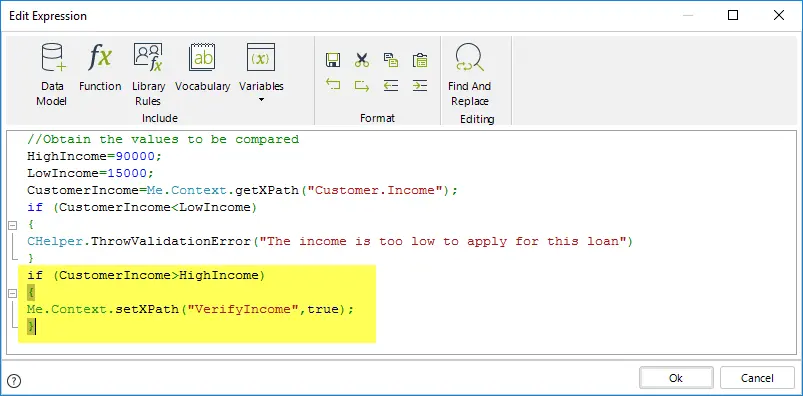
Task: Click the Paste clipboard icon
Action: [x=420, y=60]
